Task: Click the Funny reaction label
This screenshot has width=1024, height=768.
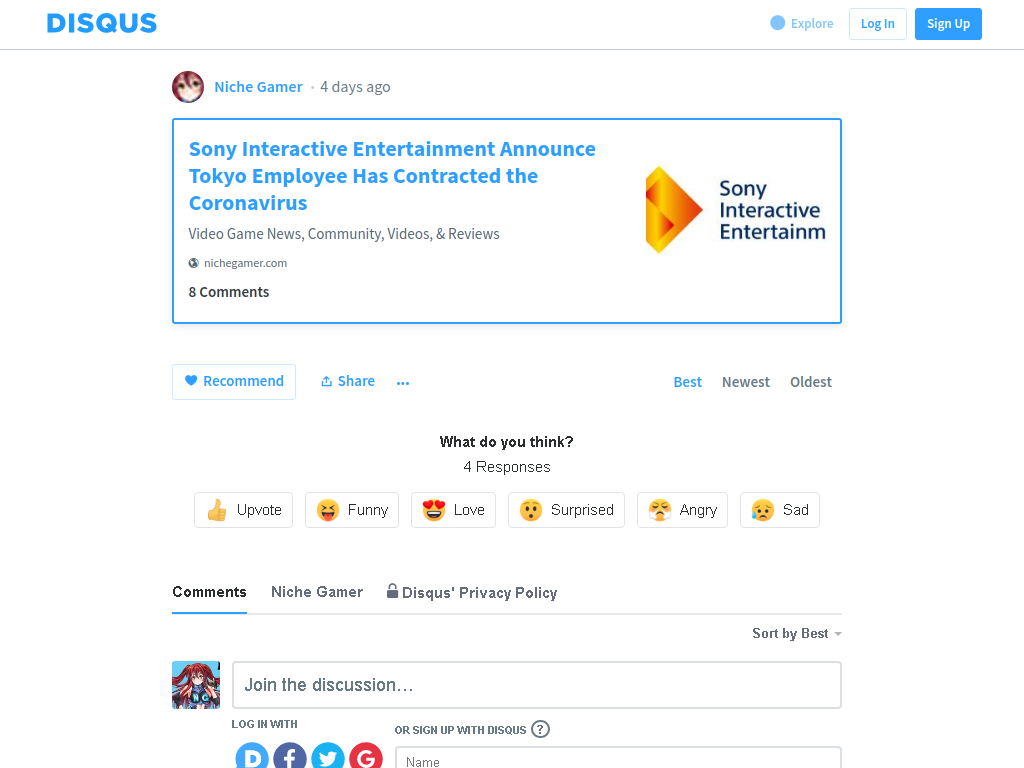Action: pyautogui.click(x=368, y=510)
